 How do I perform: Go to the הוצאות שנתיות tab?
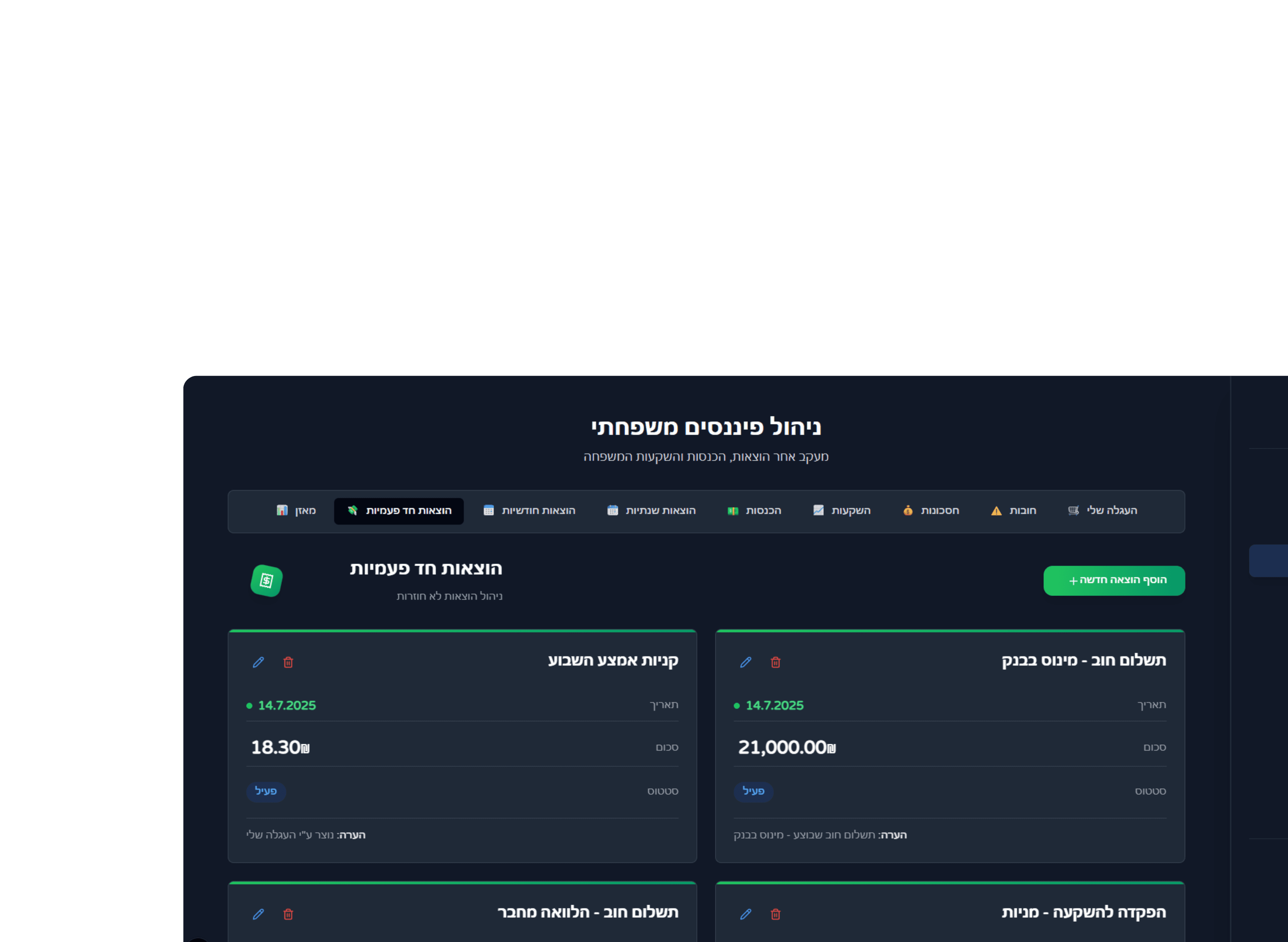tap(651, 510)
